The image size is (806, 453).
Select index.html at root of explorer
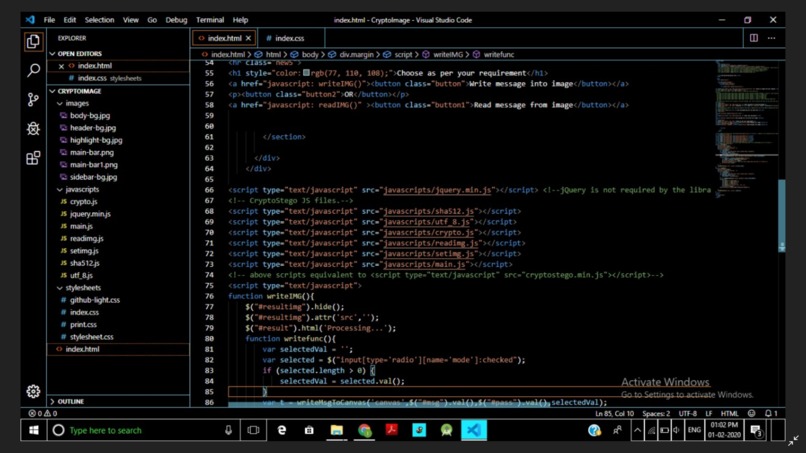click(x=82, y=349)
